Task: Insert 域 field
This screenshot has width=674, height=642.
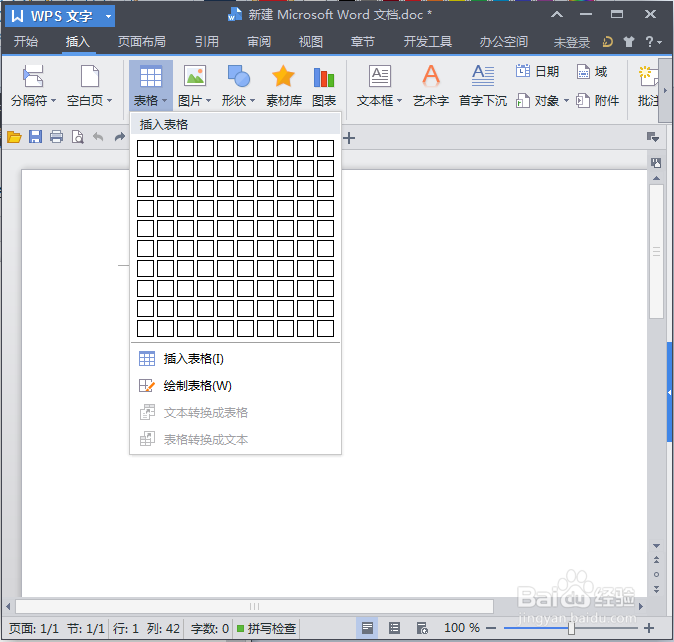Action: click(592, 71)
